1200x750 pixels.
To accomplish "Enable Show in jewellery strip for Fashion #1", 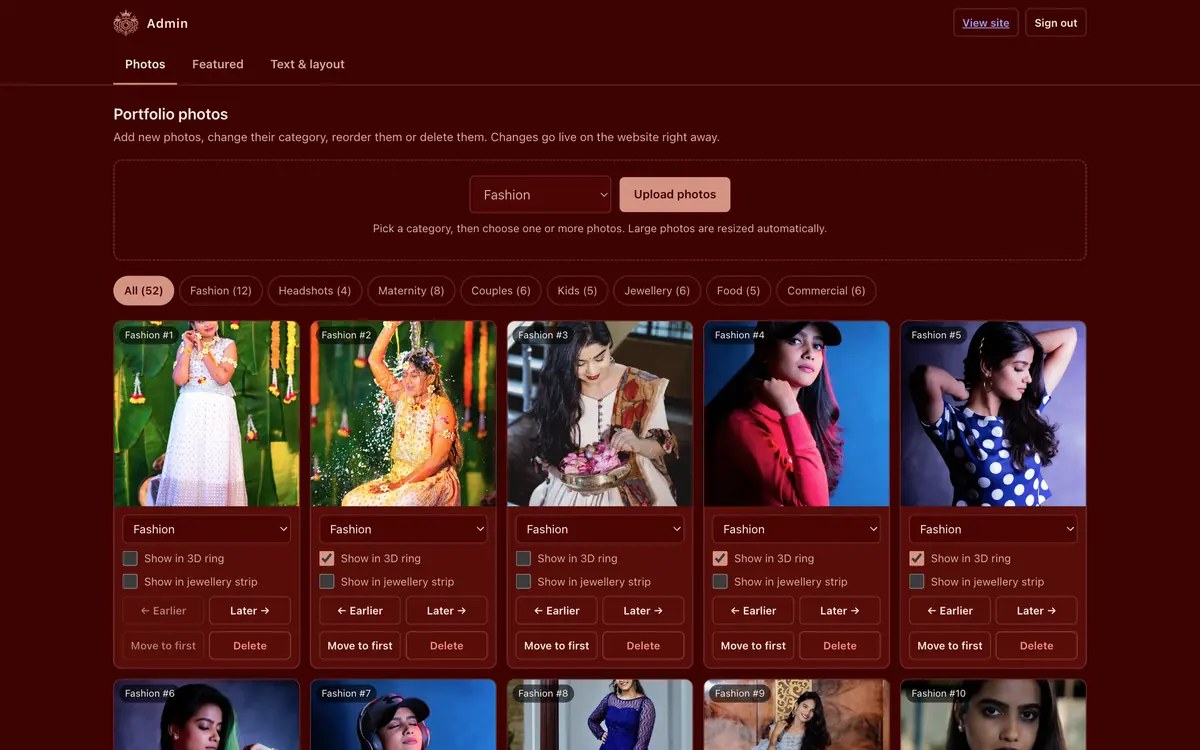I will [x=130, y=581].
